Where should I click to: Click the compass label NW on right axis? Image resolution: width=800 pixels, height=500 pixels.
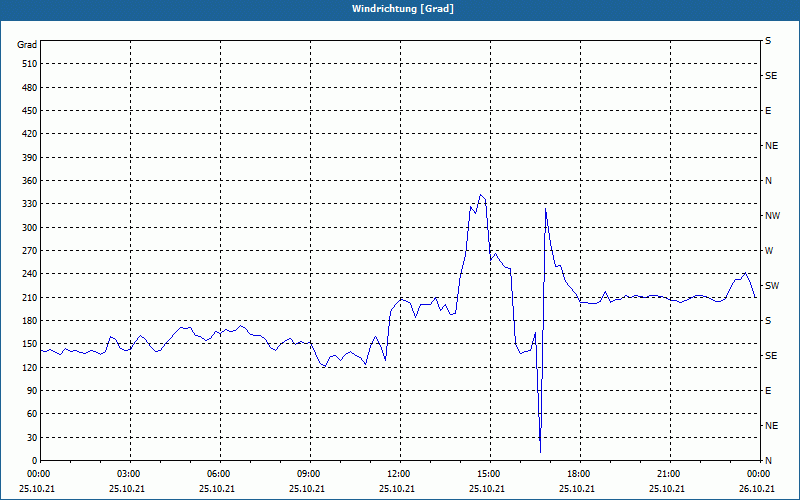[772, 216]
